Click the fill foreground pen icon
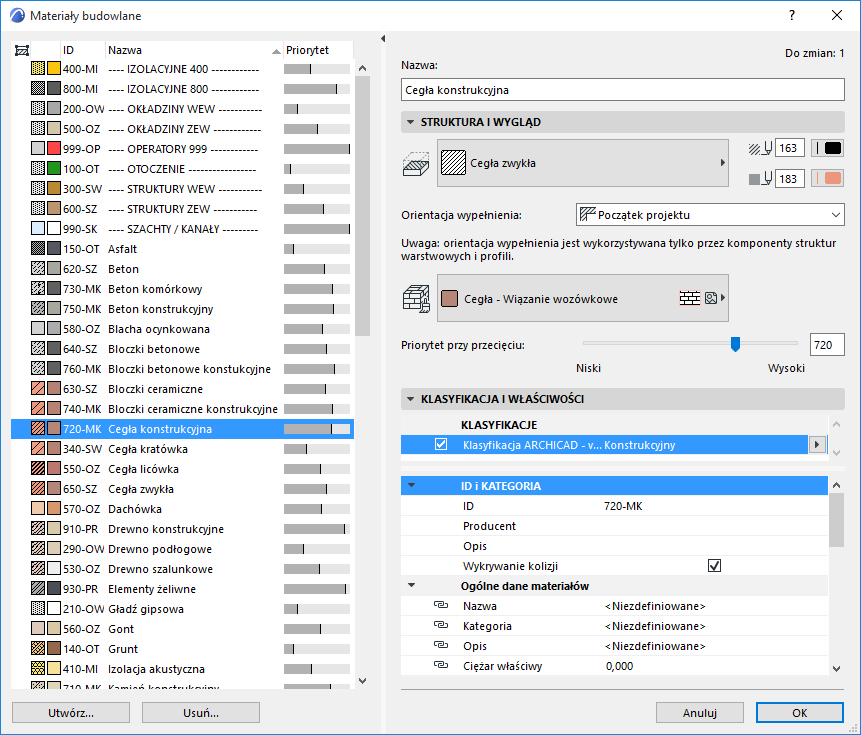The width and height of the screenshot is (861, 735). [761, 148]
